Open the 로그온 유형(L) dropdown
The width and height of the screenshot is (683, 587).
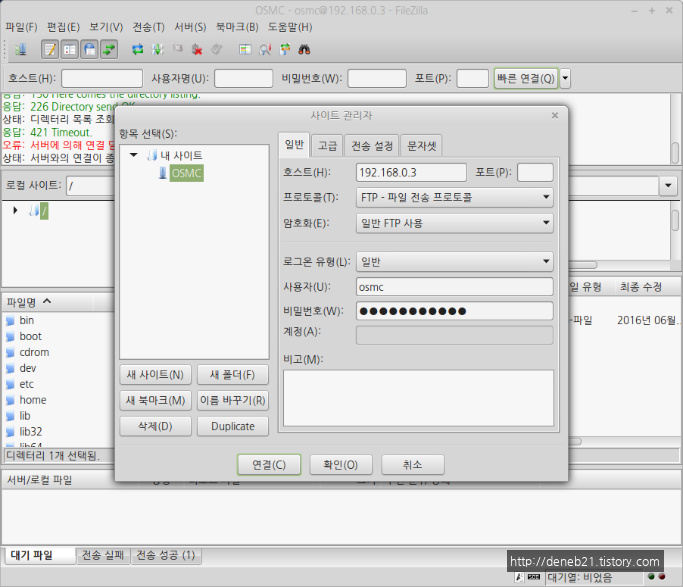[x=454, y=261]
